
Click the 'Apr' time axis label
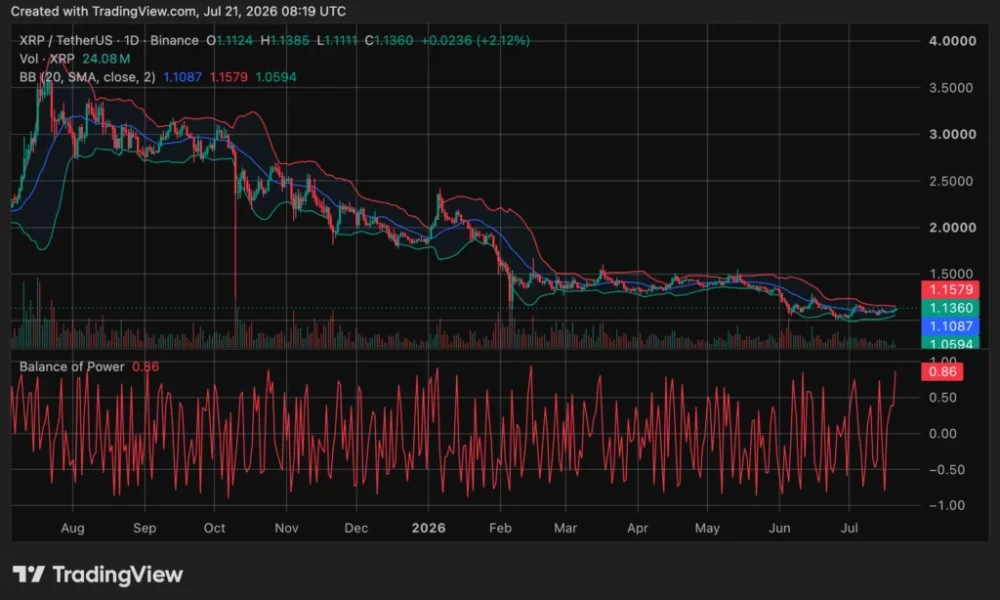pyautogui.click(x=638, y=529)
